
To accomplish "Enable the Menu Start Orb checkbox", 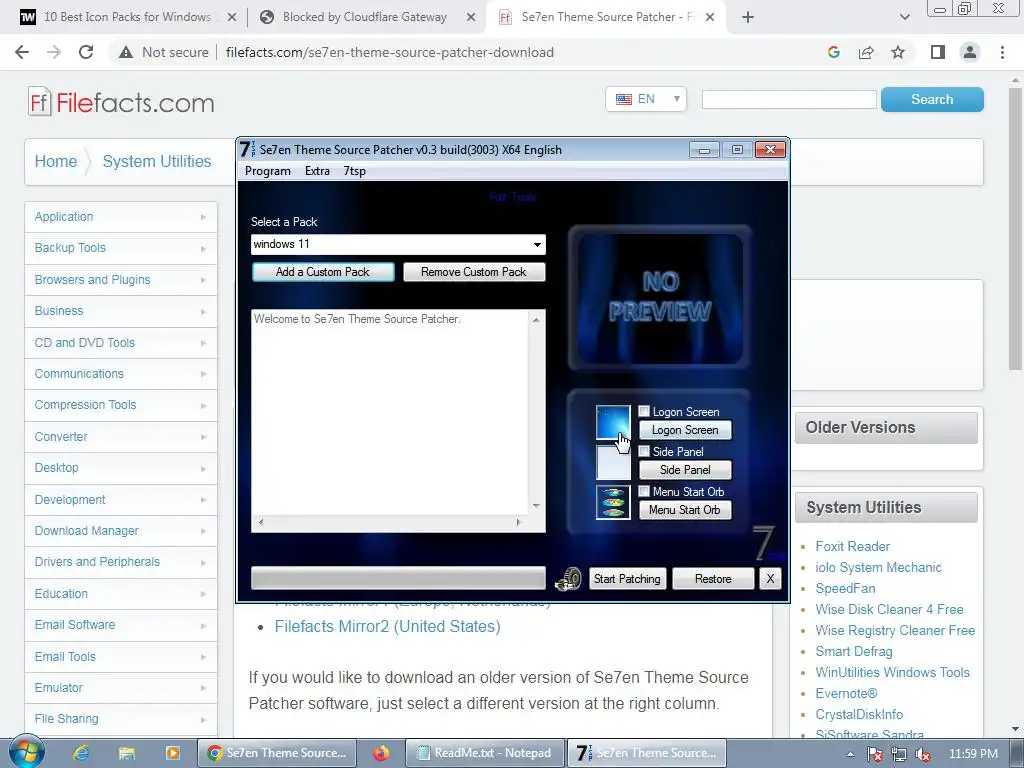I will (x=644, y=491).
